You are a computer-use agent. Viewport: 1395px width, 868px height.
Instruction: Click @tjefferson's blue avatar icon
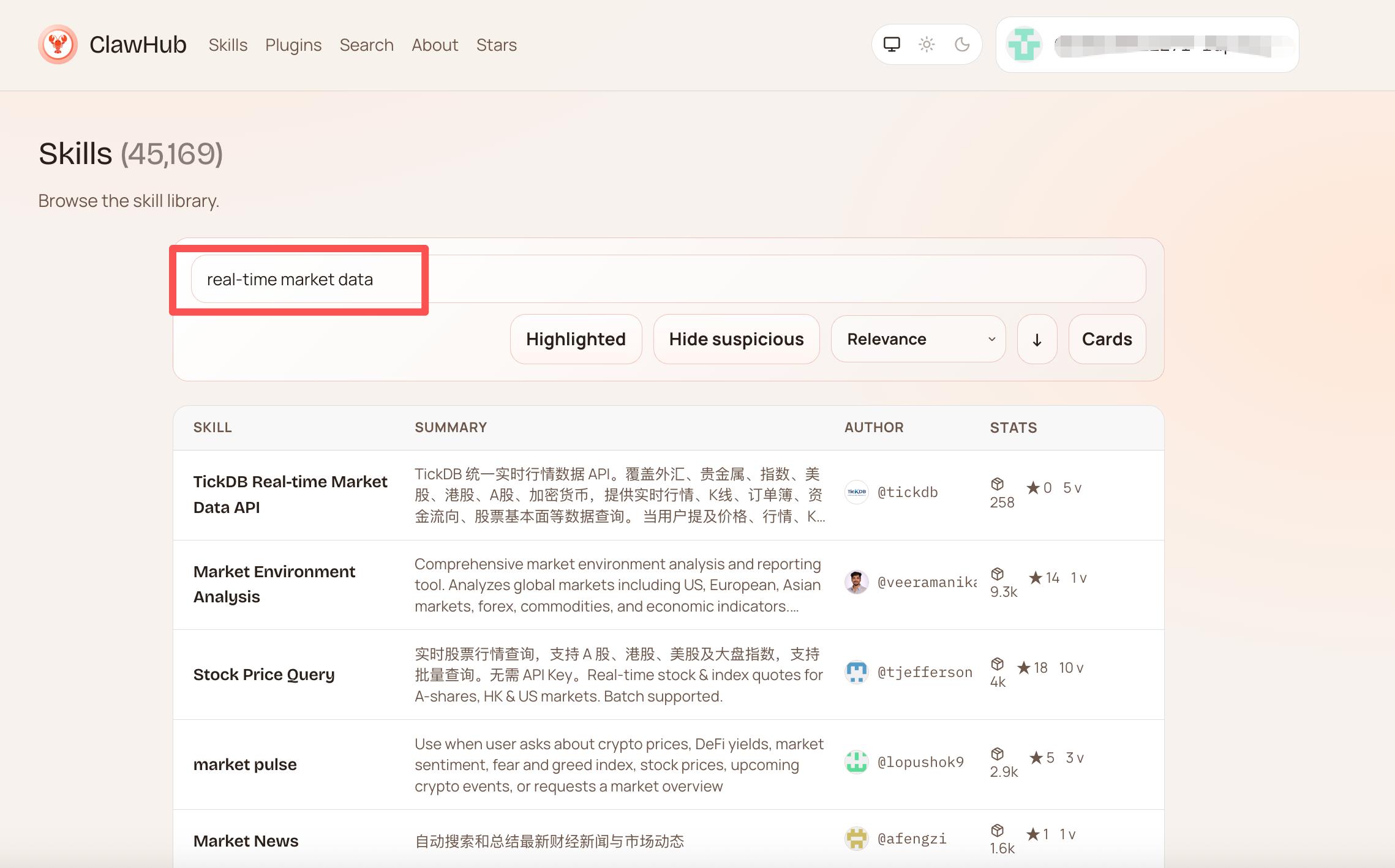856,672
